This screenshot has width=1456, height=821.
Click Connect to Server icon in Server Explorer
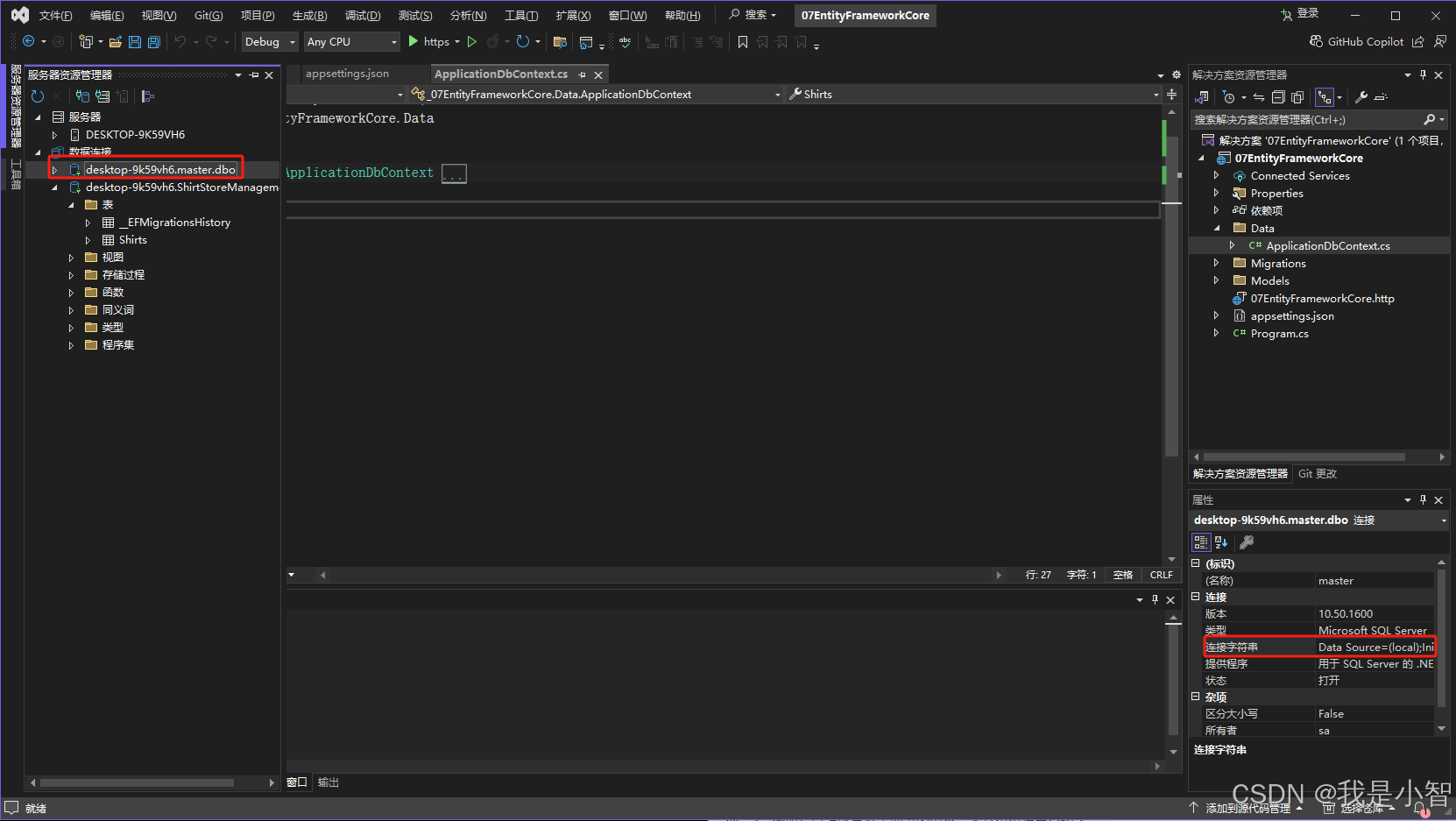pos(102,96)
